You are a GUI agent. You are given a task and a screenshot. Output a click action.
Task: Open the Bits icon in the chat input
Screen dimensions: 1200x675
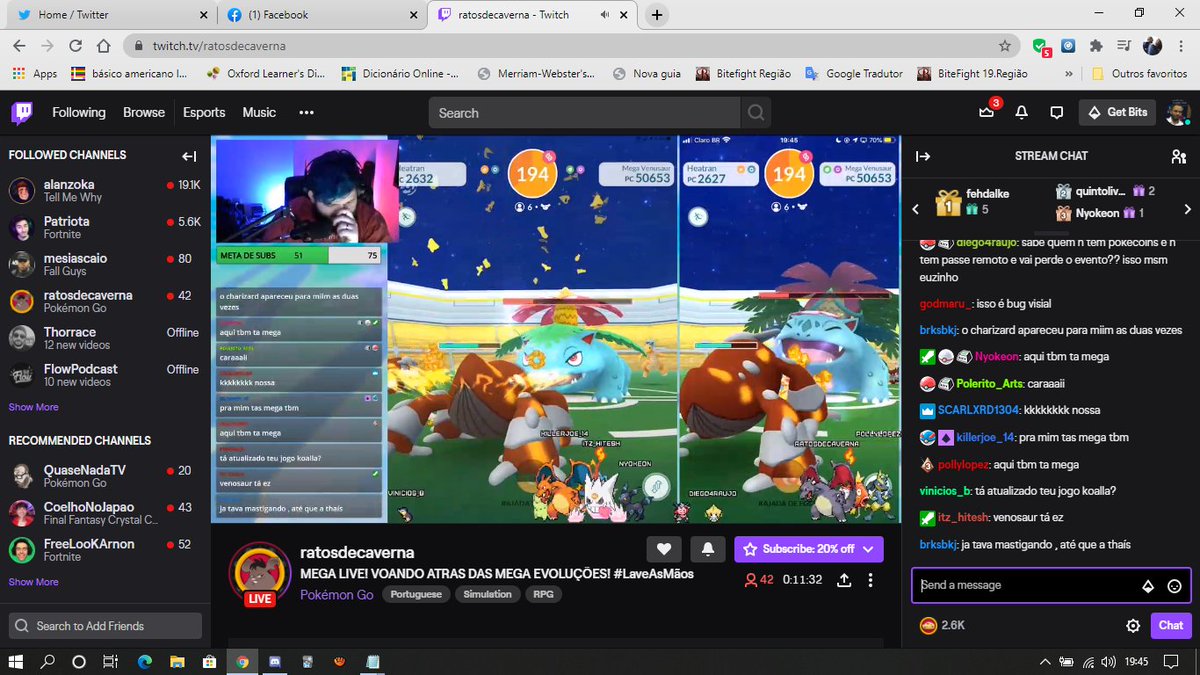coord(1148,586)
